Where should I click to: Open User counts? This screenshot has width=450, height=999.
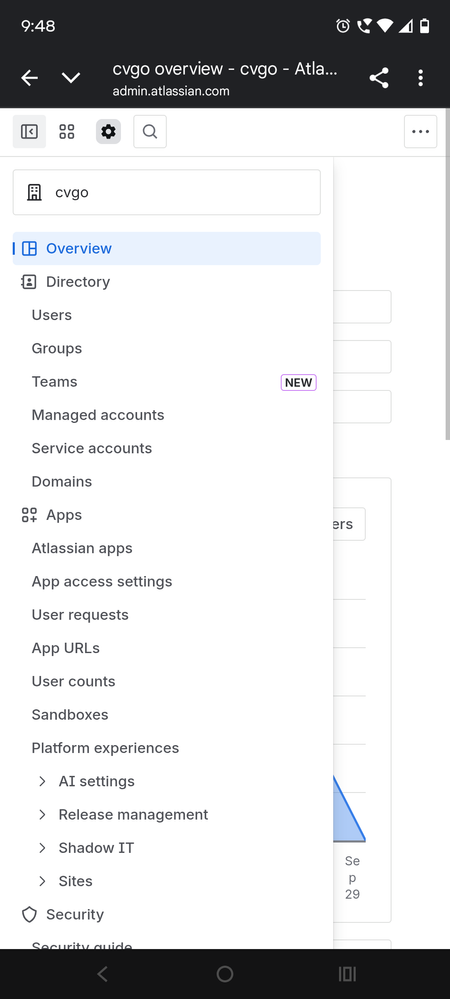[x=166, y=681]
